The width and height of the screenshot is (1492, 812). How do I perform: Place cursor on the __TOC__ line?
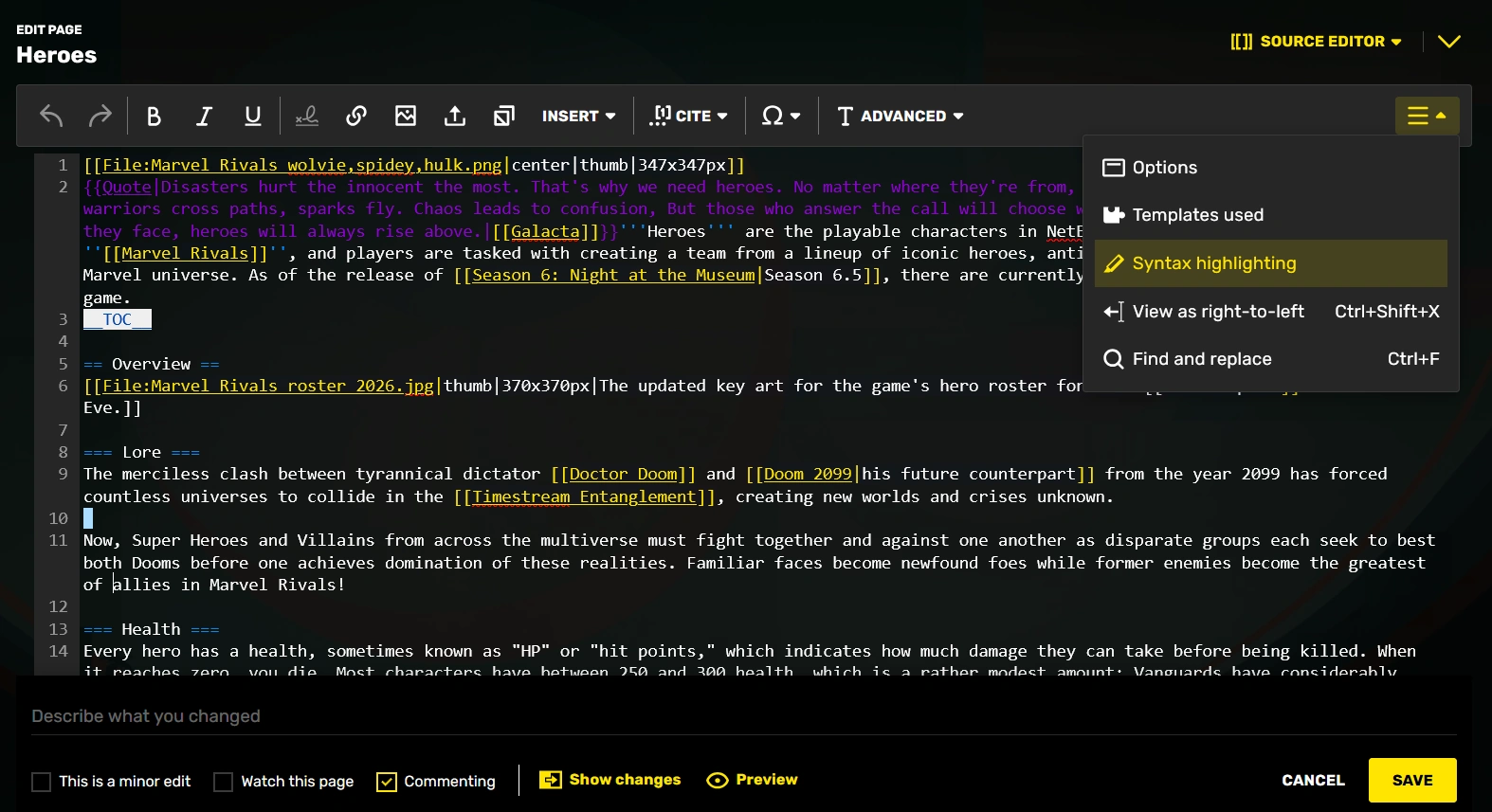(x=118, y=319)
